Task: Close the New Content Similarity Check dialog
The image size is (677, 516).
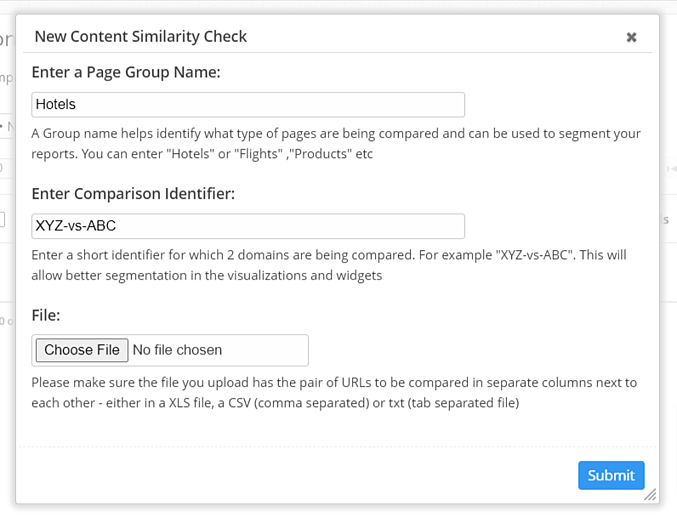Action: click(631, 37)
